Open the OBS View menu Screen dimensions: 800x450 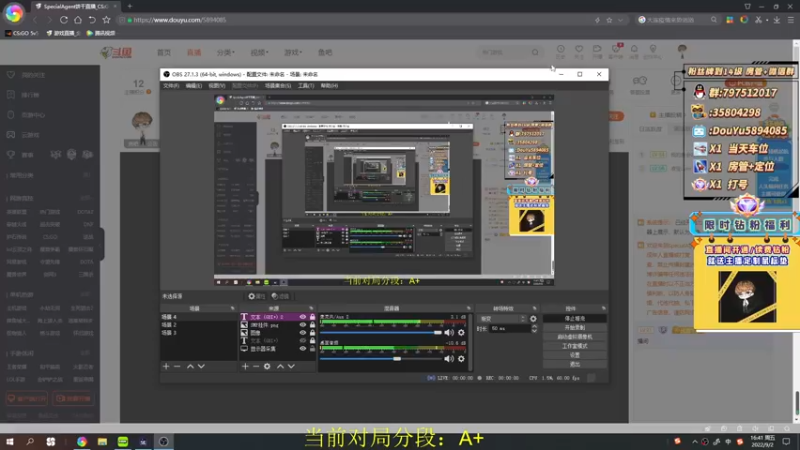coord(216,86)
